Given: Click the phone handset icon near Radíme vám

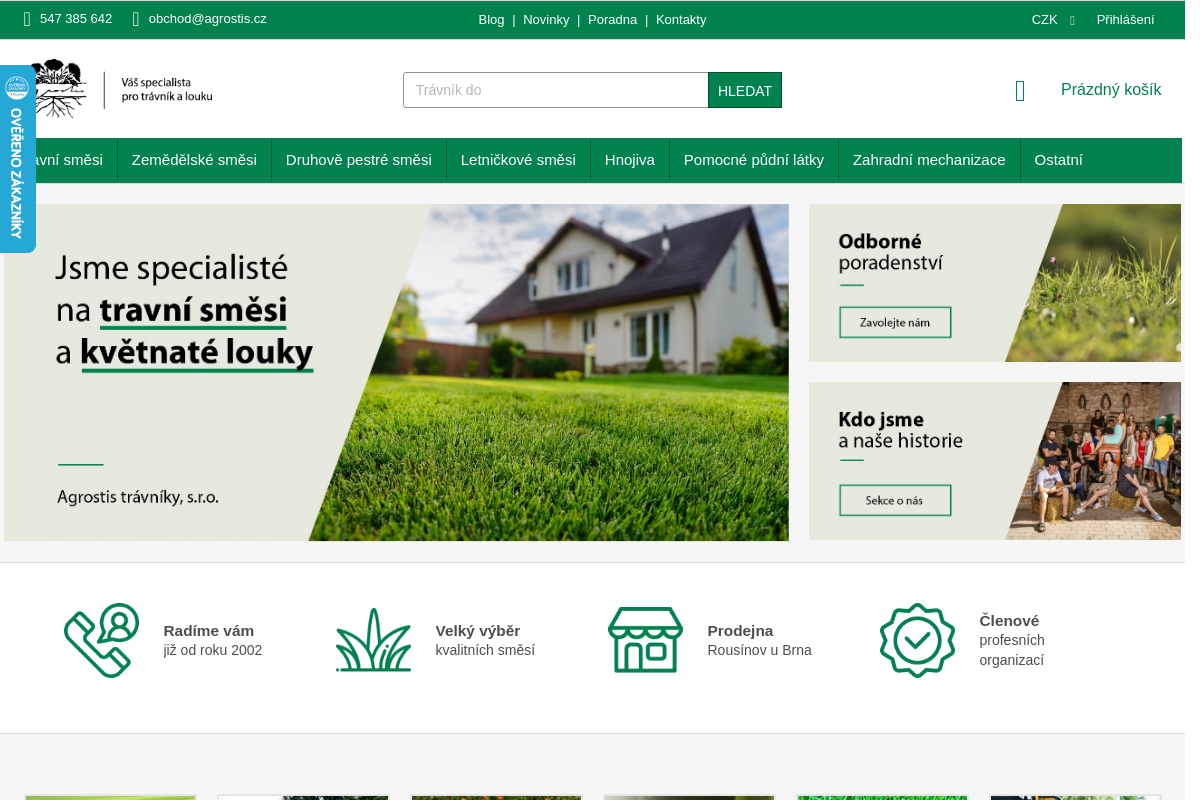Looking at the screenshot, I should click(100, 640).
